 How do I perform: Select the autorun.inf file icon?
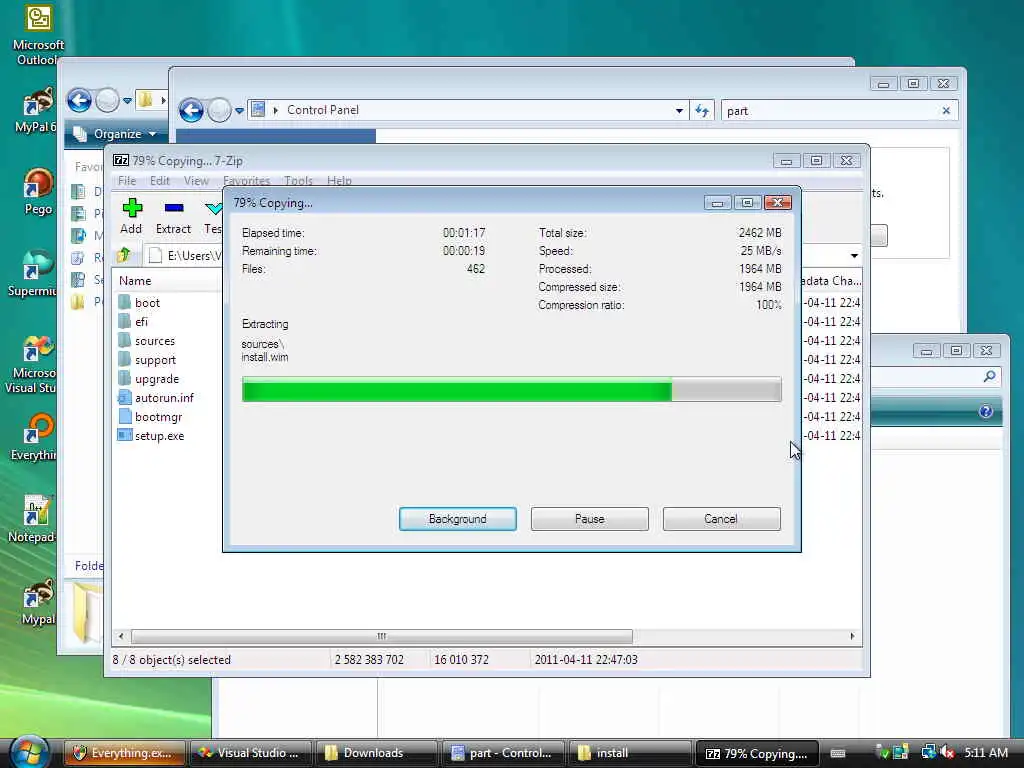125,397
